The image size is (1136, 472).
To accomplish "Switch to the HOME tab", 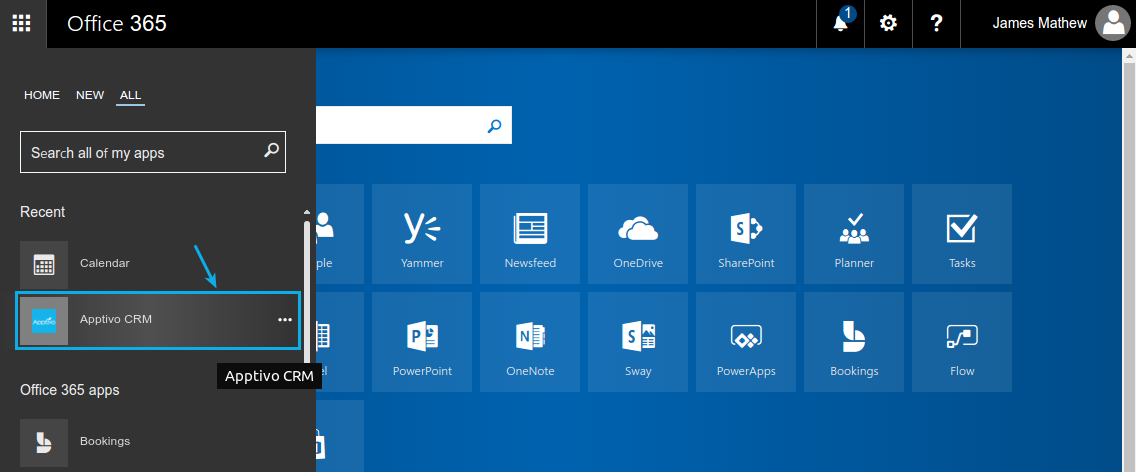I will click(42, 95).
